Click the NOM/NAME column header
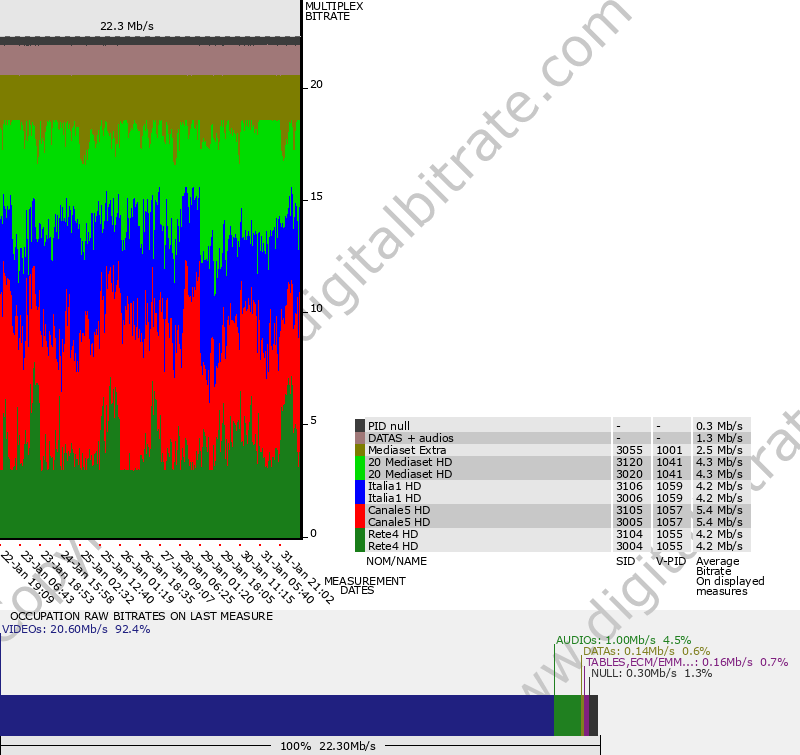The image size is (800, 755). click(x=396, y=561)
